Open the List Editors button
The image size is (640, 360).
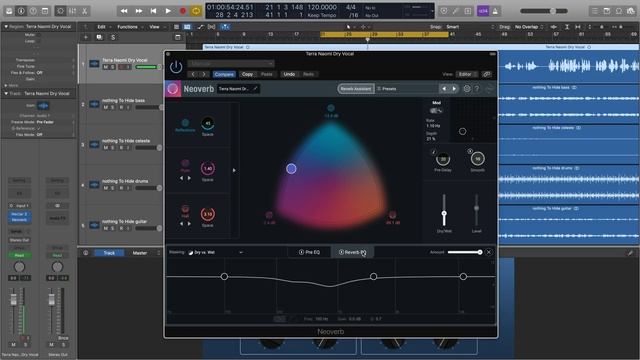595,11
